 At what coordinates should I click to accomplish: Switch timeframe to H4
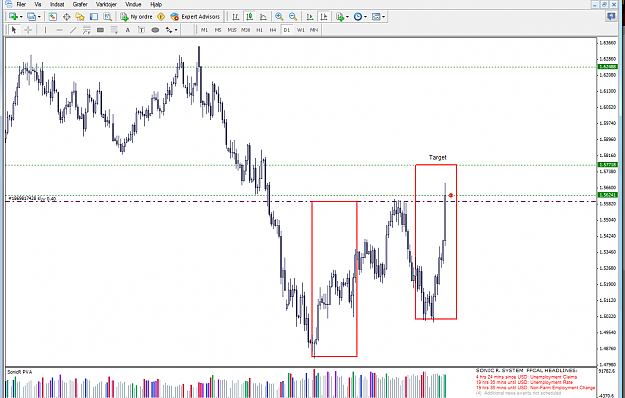click(x=273, y=30)
